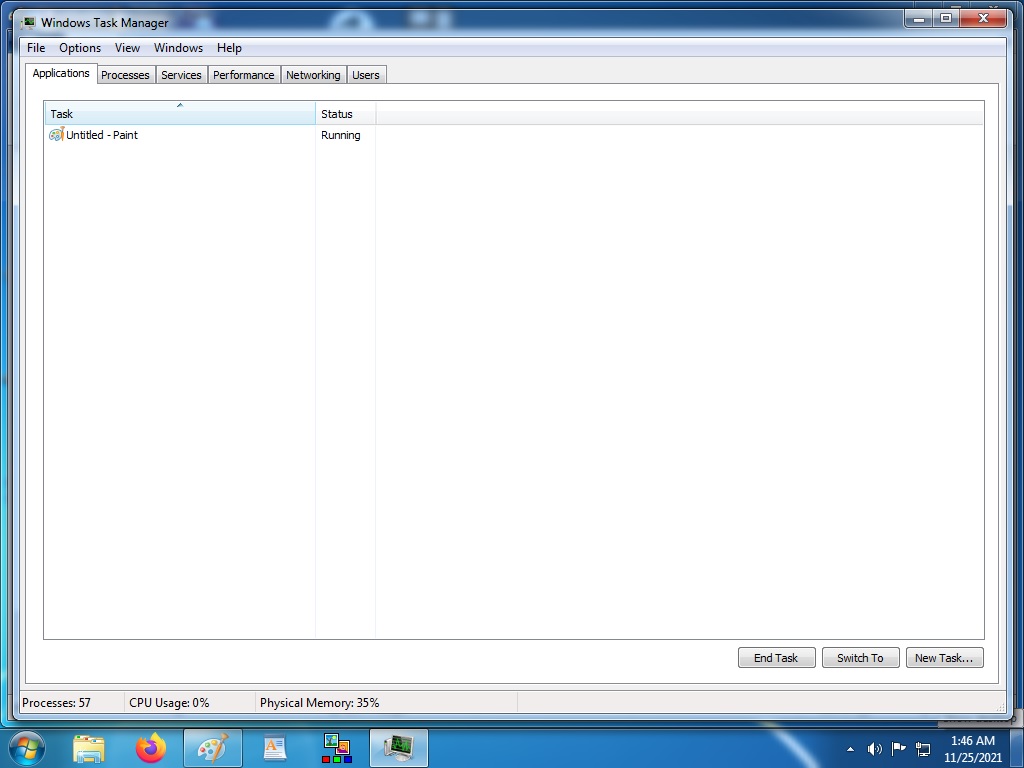The image size is (1024, 768).
Task: Minimize the Task Manager window
Action: tap(918, 19)
